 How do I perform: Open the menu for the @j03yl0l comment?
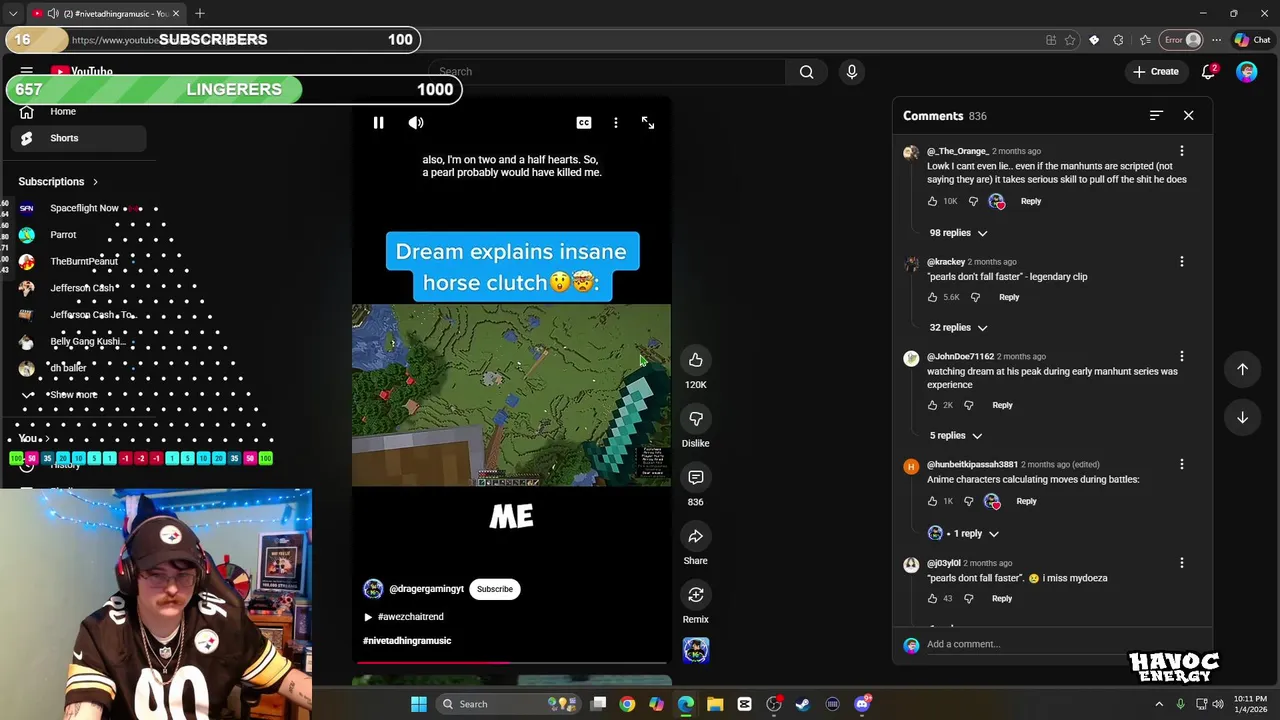[x=1182, y=563]
